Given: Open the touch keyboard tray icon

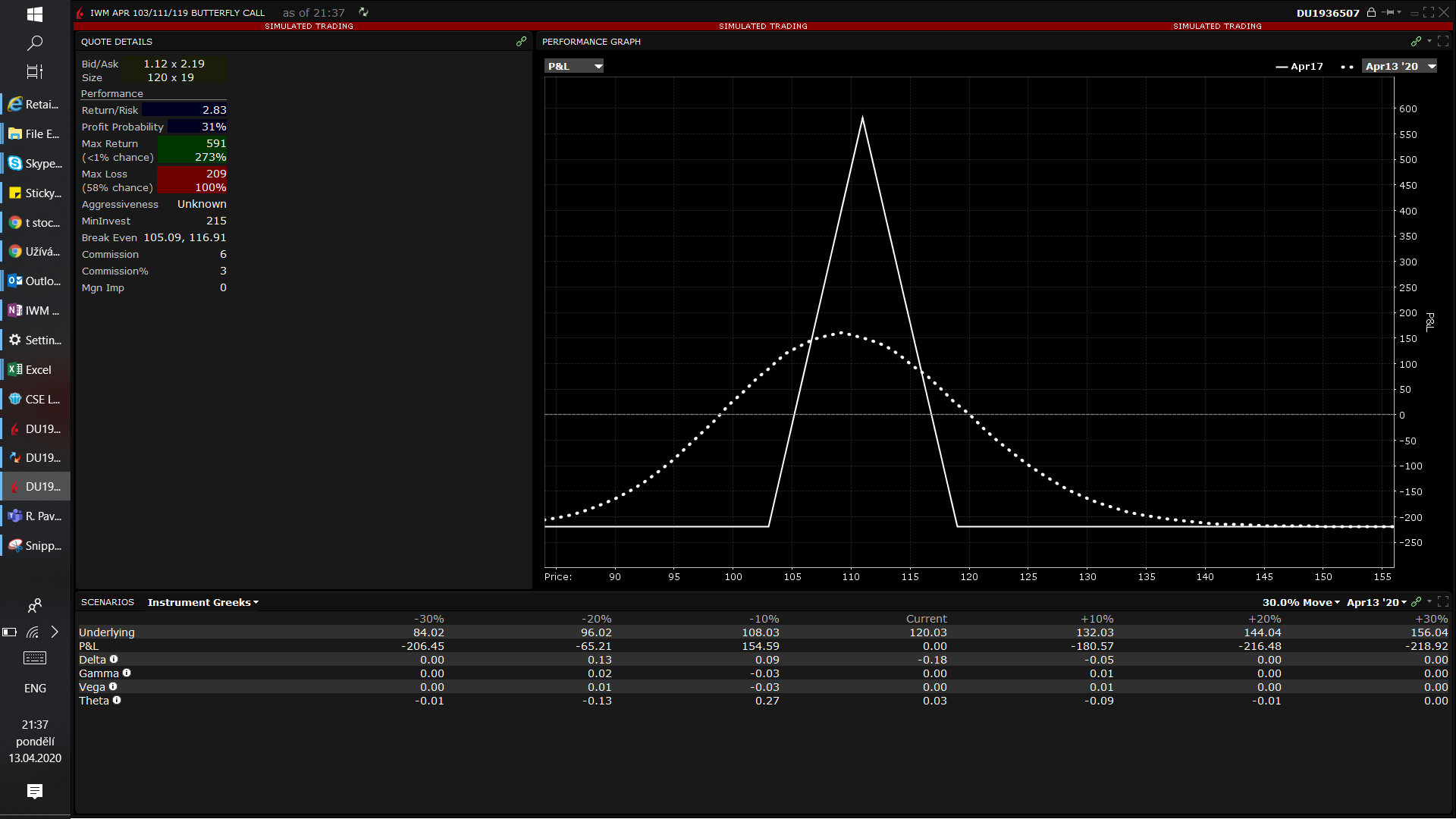Looking at the screenshot, I should 35,658.
